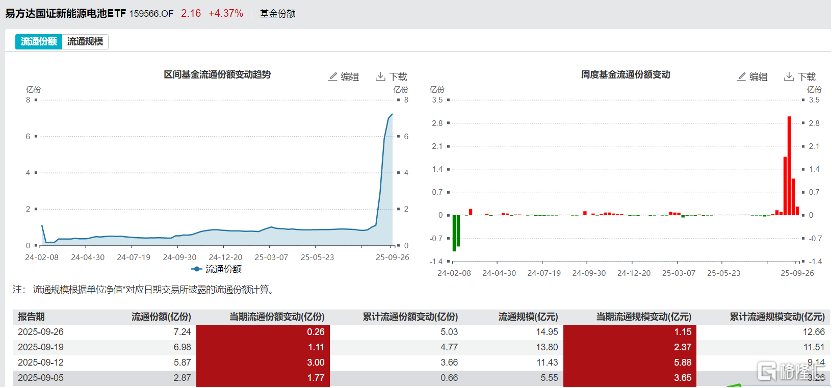832x388 pixels.
Task: Click 下载 label on the weekly change chart
Action: [x=807, y=77]
